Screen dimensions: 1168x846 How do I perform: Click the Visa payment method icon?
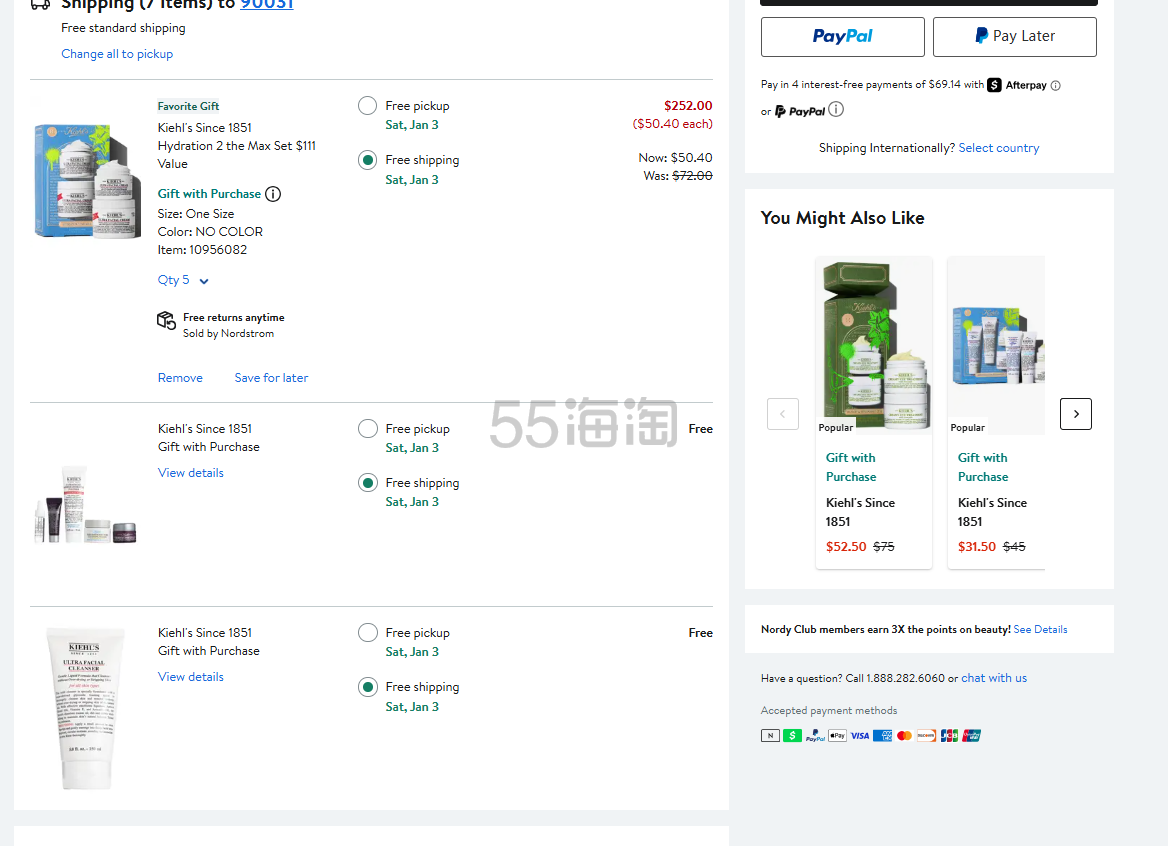point(860,736)
